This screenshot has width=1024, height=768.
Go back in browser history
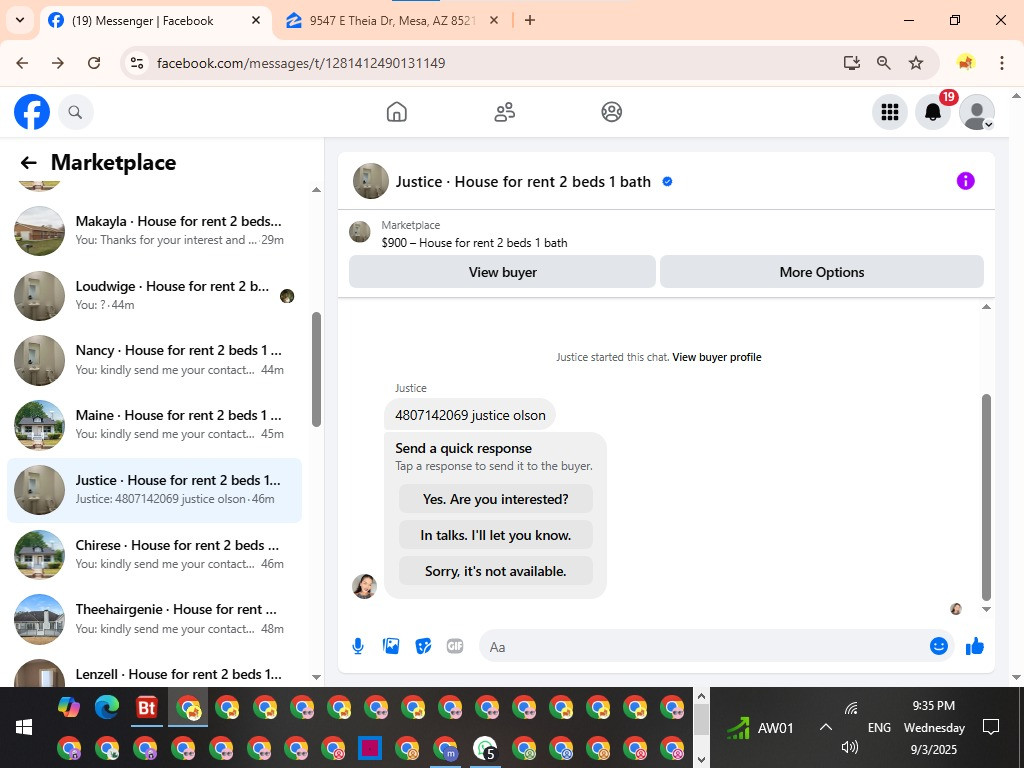point(22,63)
